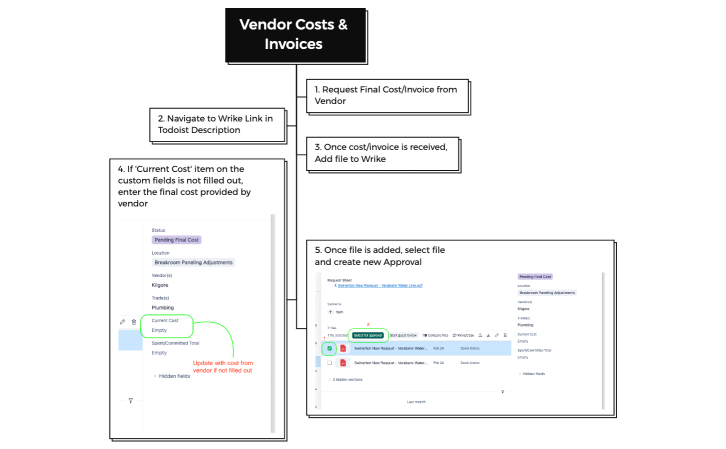726x449 pixels.
Task: Click the red PDF icon in selected file row
Action: click(344, 348)
